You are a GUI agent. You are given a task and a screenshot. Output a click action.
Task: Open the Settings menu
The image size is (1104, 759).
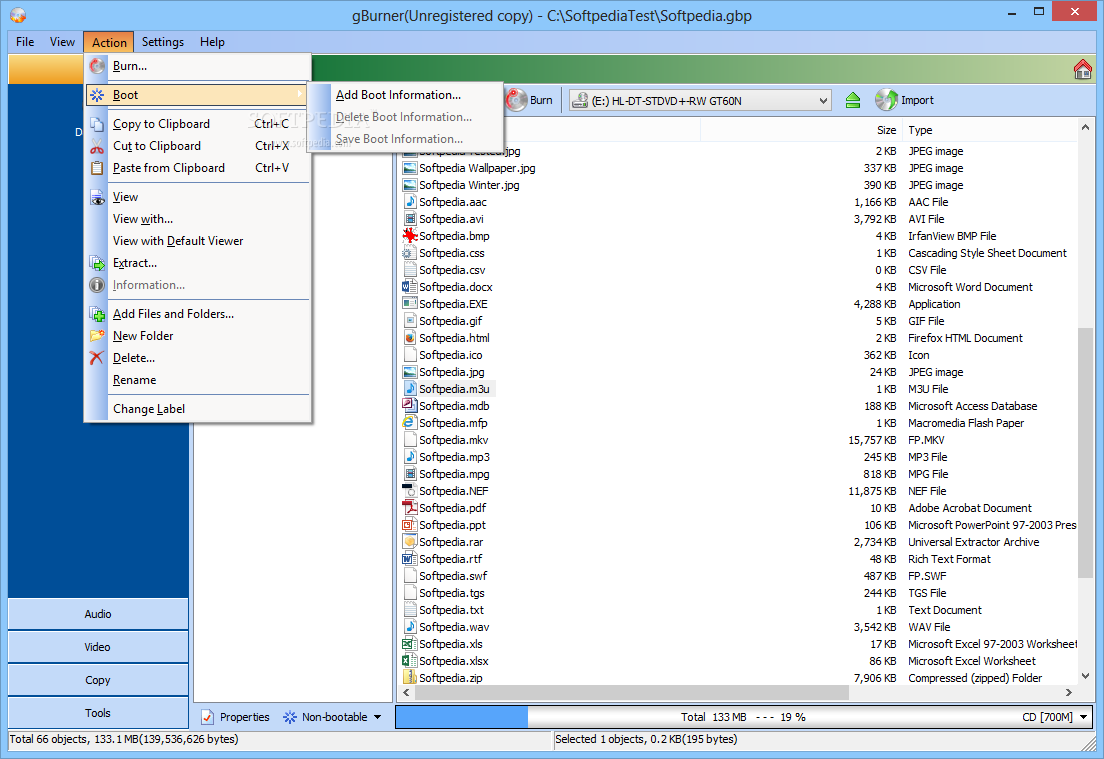(163, 42)
